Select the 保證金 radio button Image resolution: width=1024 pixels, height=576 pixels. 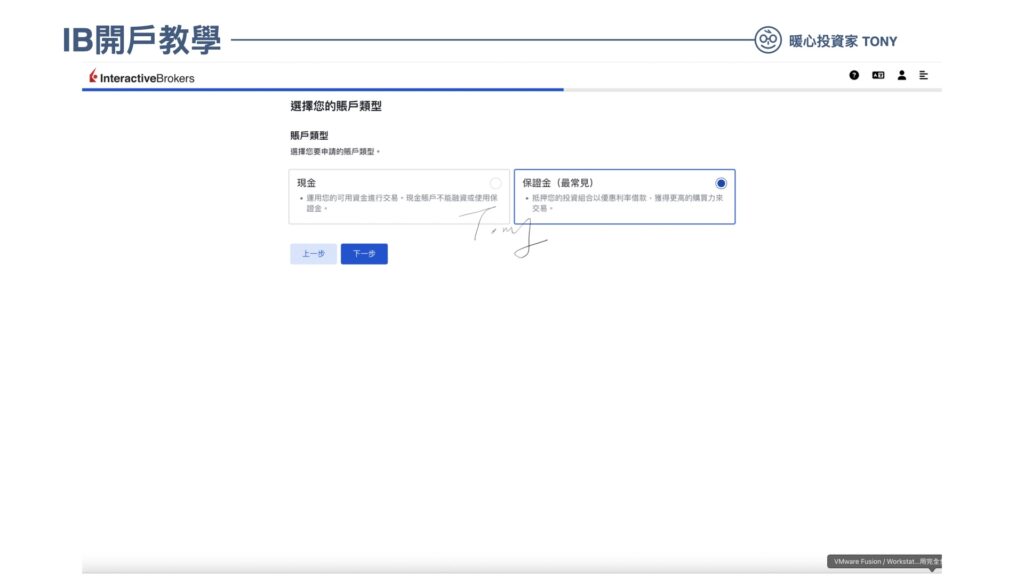coord(720,183)
